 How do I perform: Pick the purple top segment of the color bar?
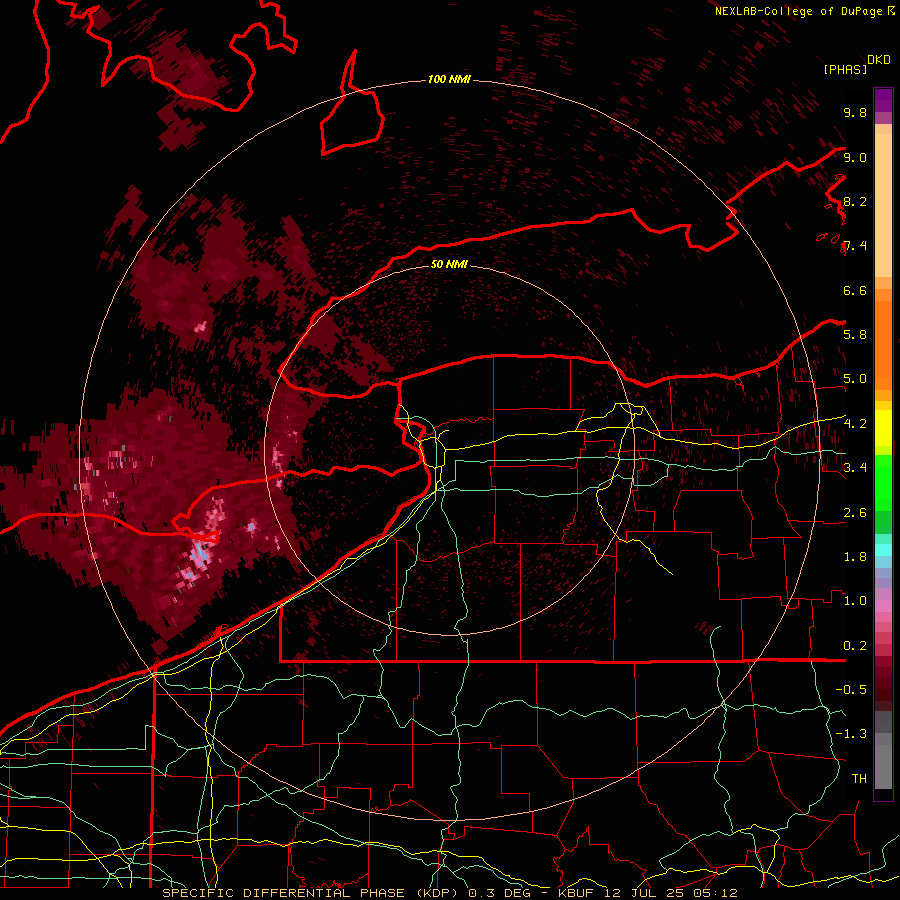(883, 100)
